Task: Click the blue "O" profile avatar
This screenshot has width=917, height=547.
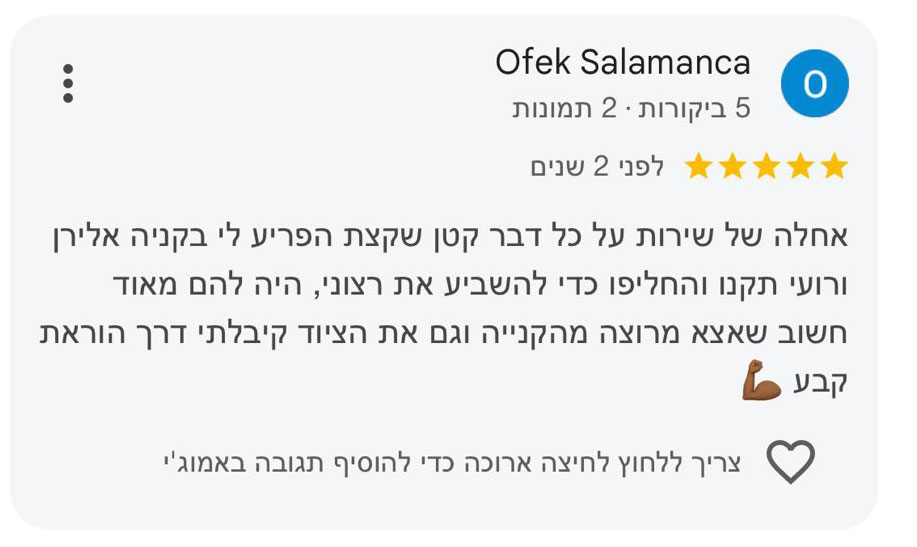Action: click(815, 83)
